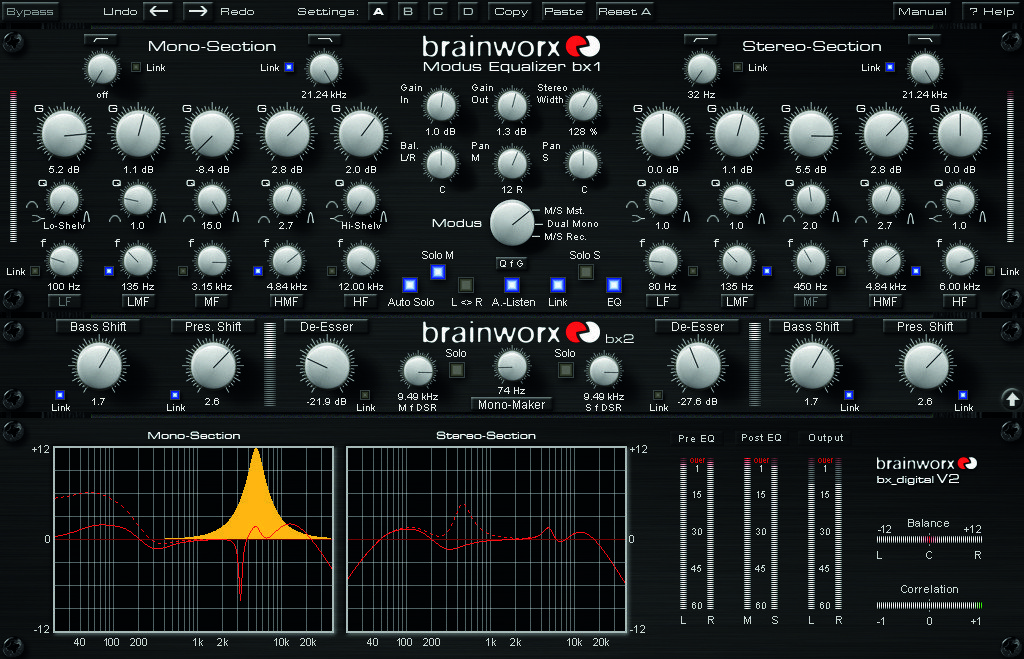The image size is (1024, 659).
Task: Toggle the L <> R channel swap switch
Action: pos(466,285)
